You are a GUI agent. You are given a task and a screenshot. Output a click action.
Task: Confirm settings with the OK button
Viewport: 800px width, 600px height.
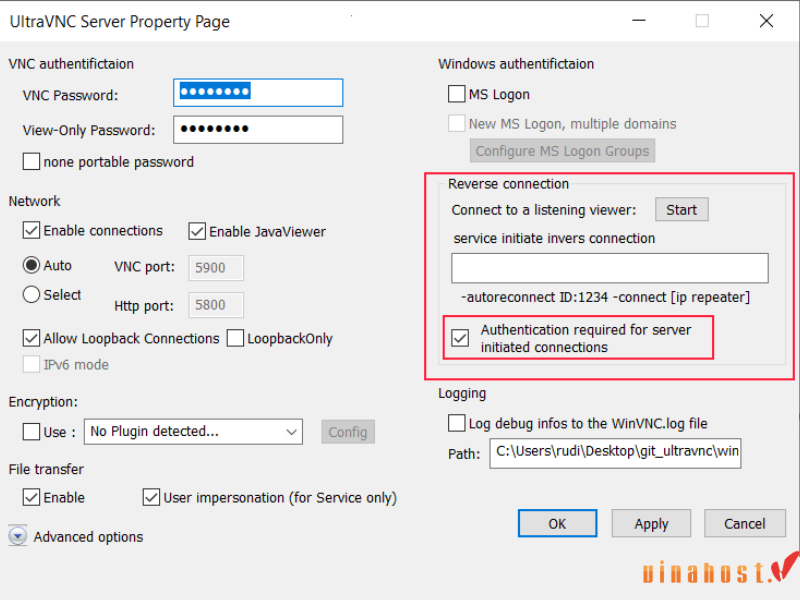click(x=557, y=523)
